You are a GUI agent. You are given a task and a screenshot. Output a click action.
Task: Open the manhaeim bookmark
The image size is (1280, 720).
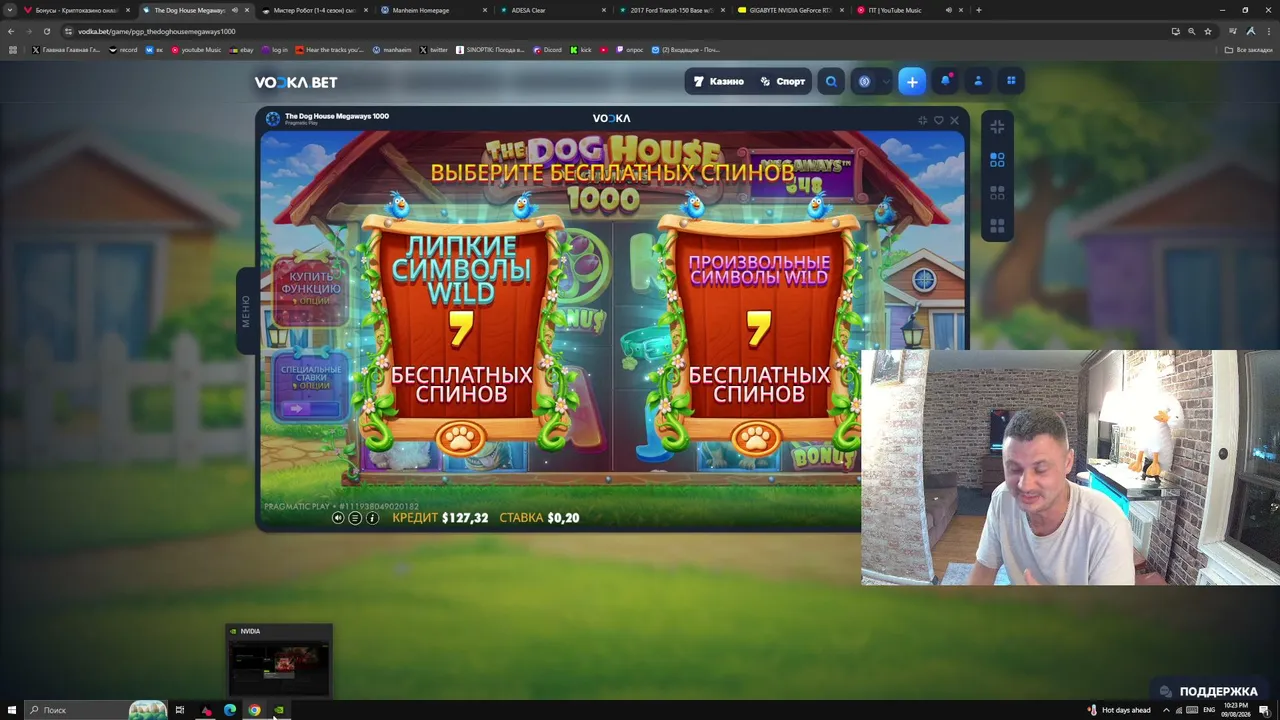click(x=392, y=50)
